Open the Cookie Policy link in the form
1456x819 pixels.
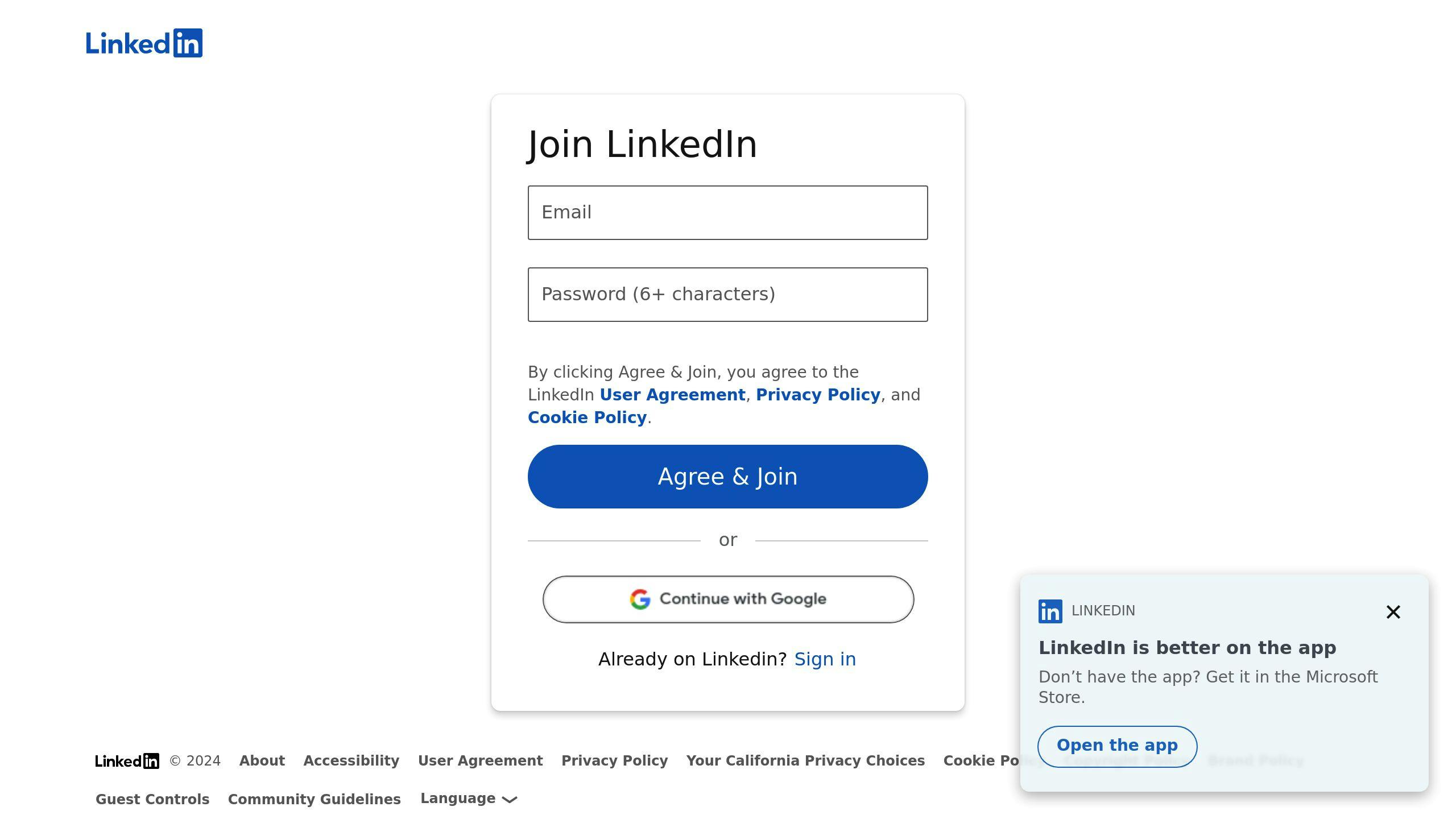pyautogui.click(x=587, y=417)
